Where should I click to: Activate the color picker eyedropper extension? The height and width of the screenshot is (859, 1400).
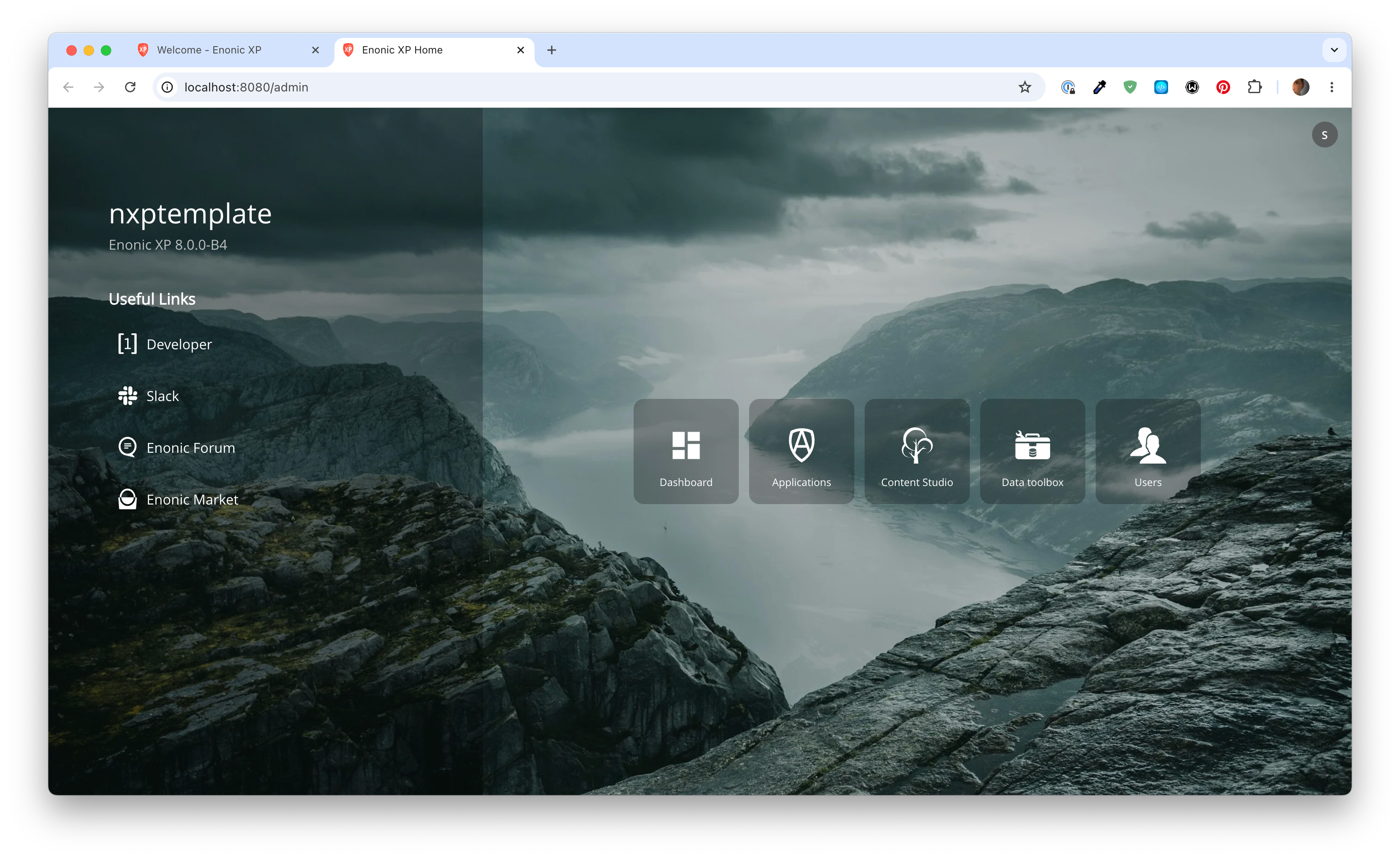tap(1099, 87)
